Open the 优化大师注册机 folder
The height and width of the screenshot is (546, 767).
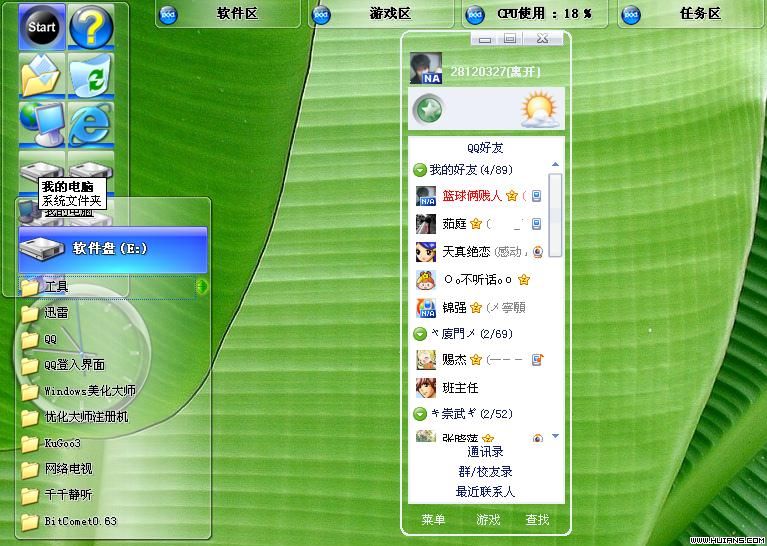point(74,417)
